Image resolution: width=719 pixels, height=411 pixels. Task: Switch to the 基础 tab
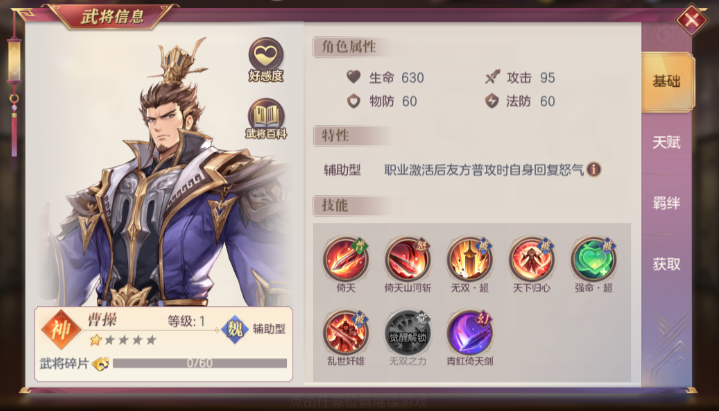pyautogui.click(x=666, y=82)
